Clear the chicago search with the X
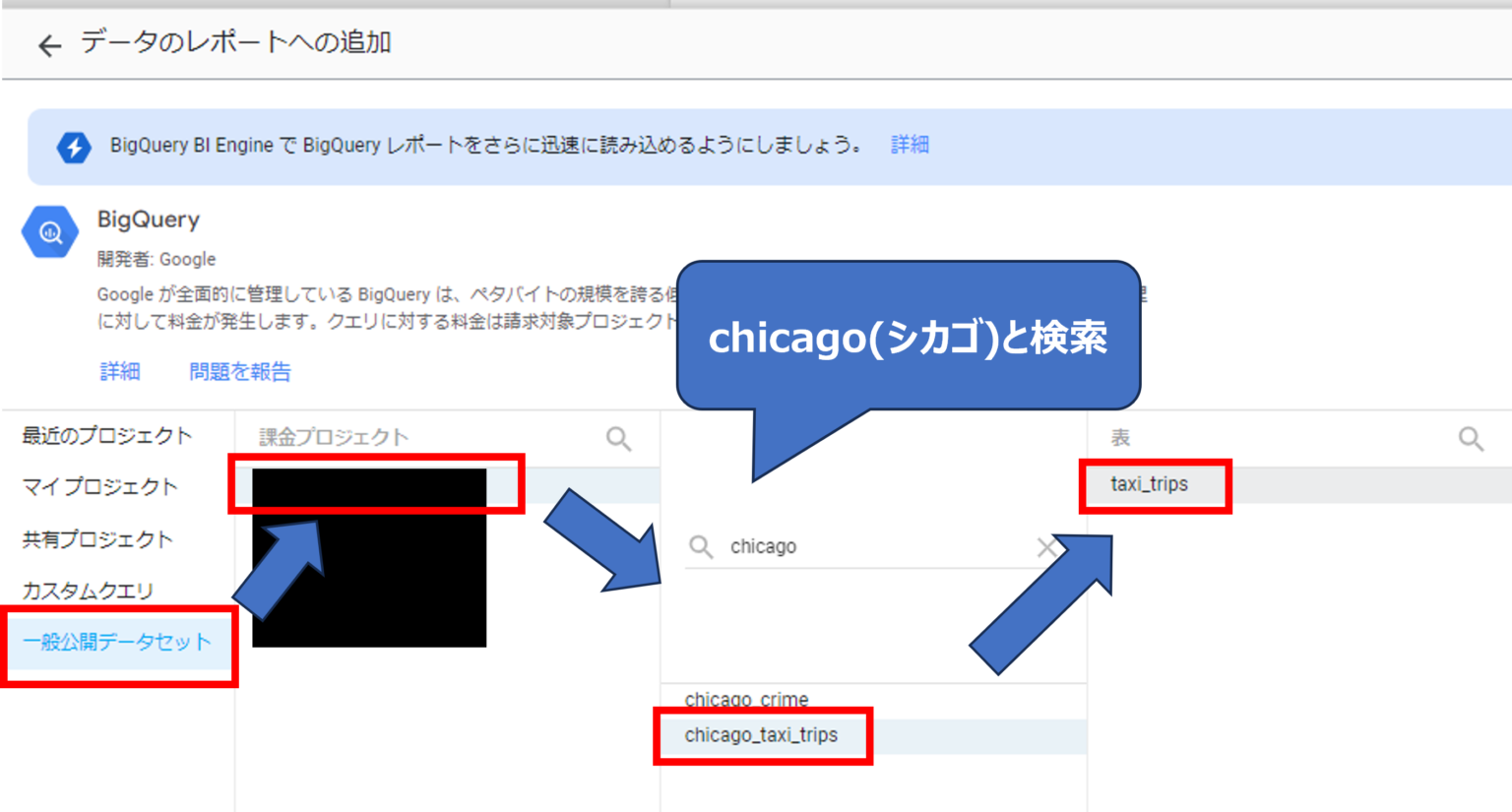 pos(1047,547)
